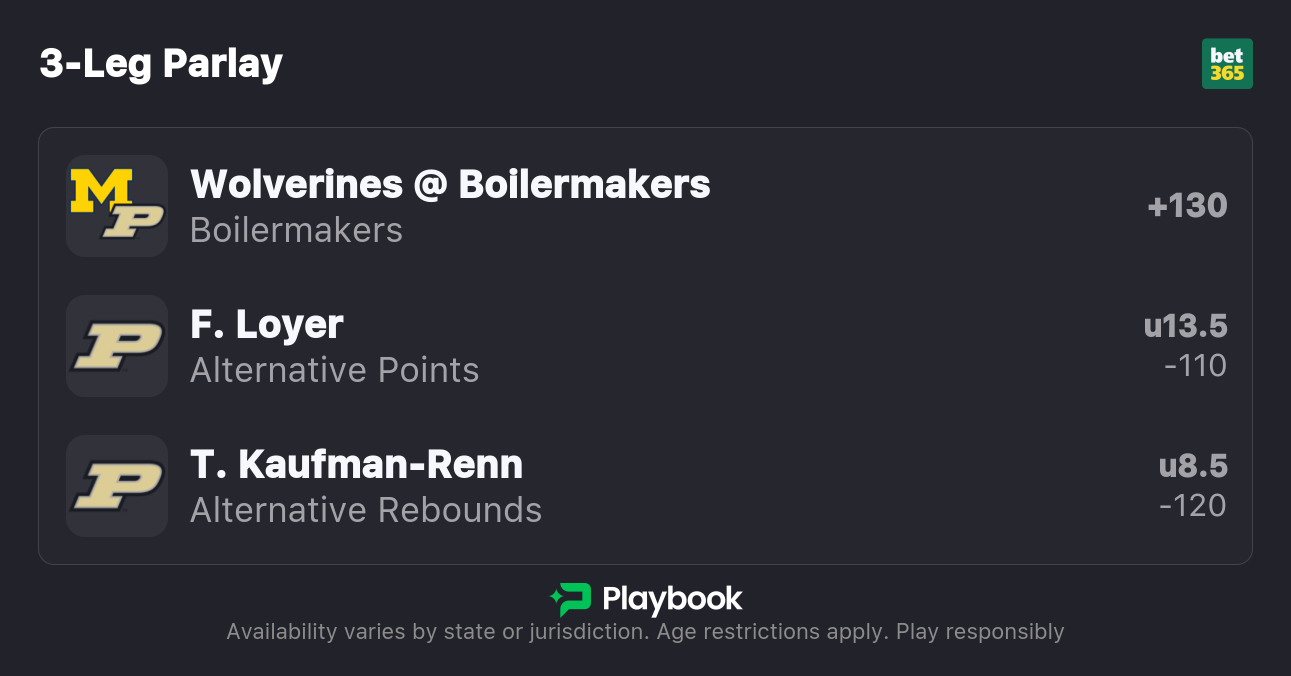The width and height of the screenshot is (1291, 676).
Task: Select the u8.5 rebounds line
Action: click(x=1192, y=466)
